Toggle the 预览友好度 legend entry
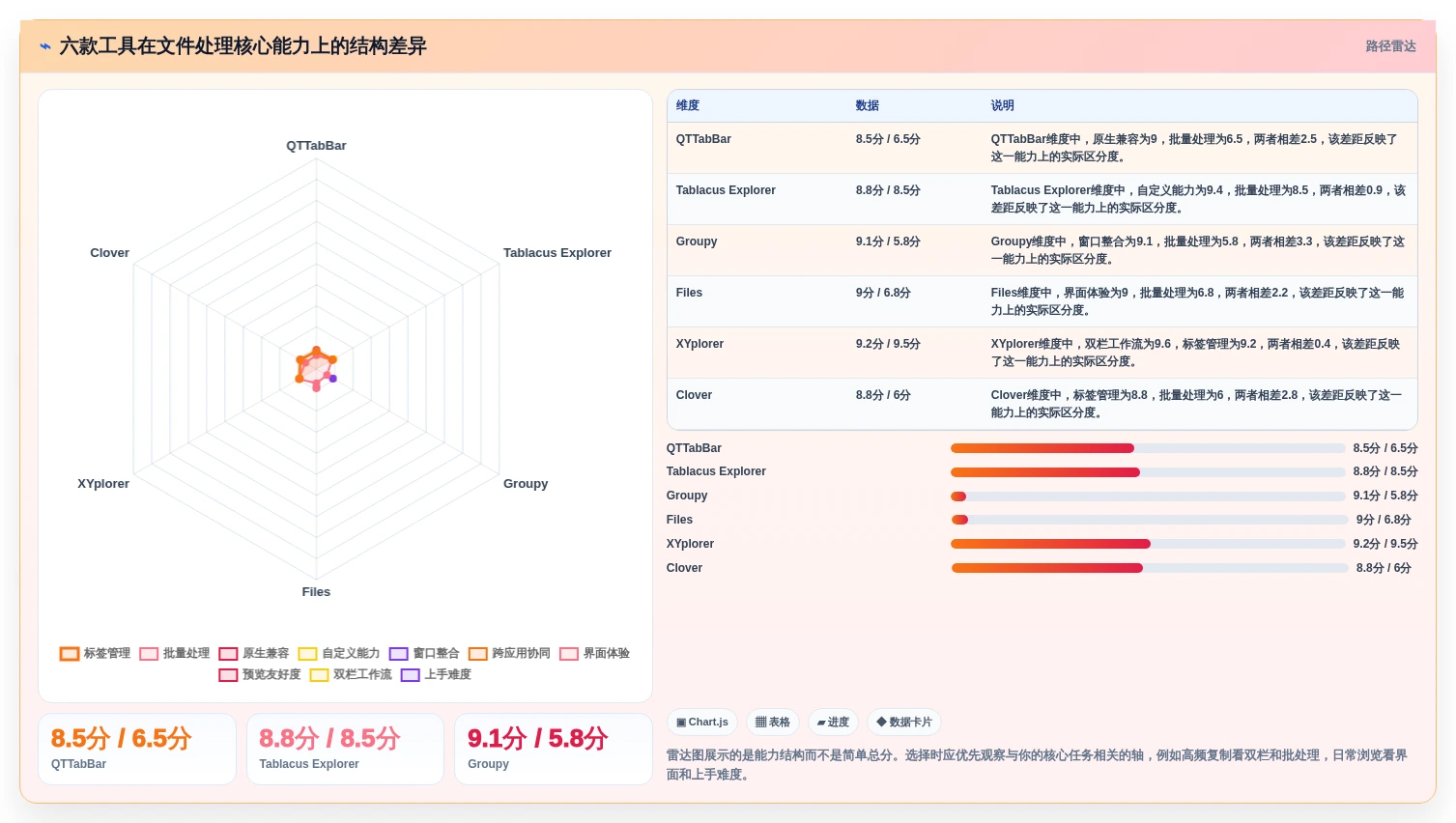The height and width of the screenshot is (823, 1456). point(260,675)
